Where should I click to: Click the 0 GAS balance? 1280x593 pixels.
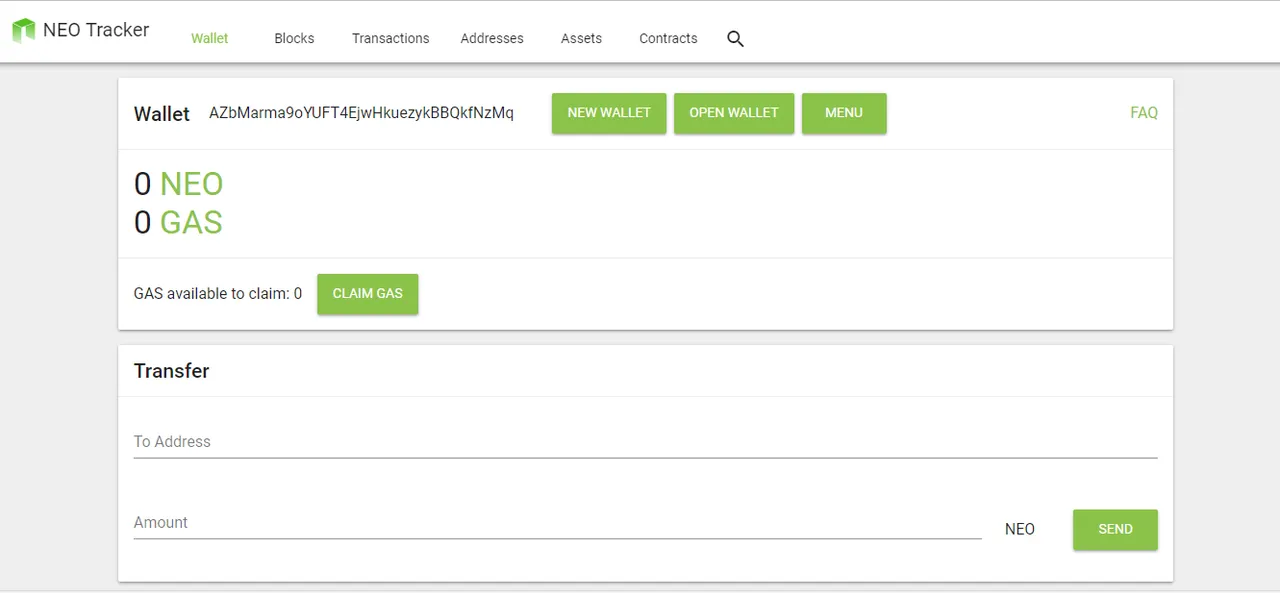[178, 222]
